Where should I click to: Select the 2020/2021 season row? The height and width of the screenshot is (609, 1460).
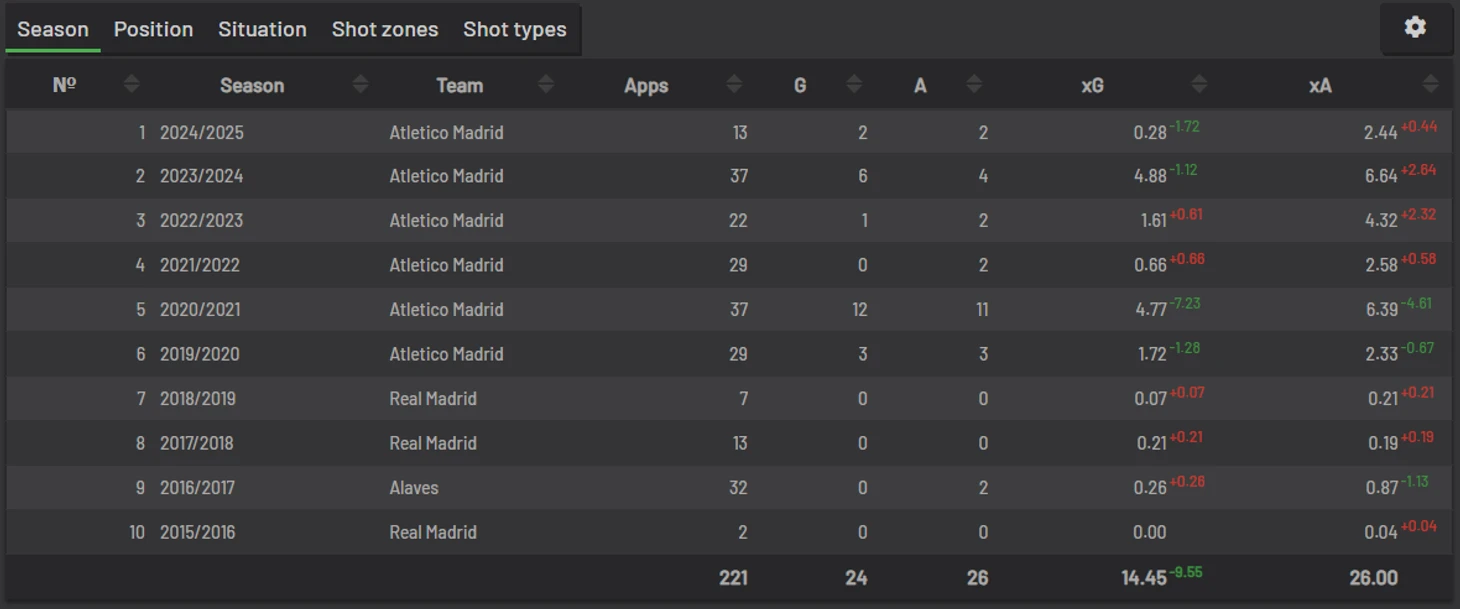729,310
